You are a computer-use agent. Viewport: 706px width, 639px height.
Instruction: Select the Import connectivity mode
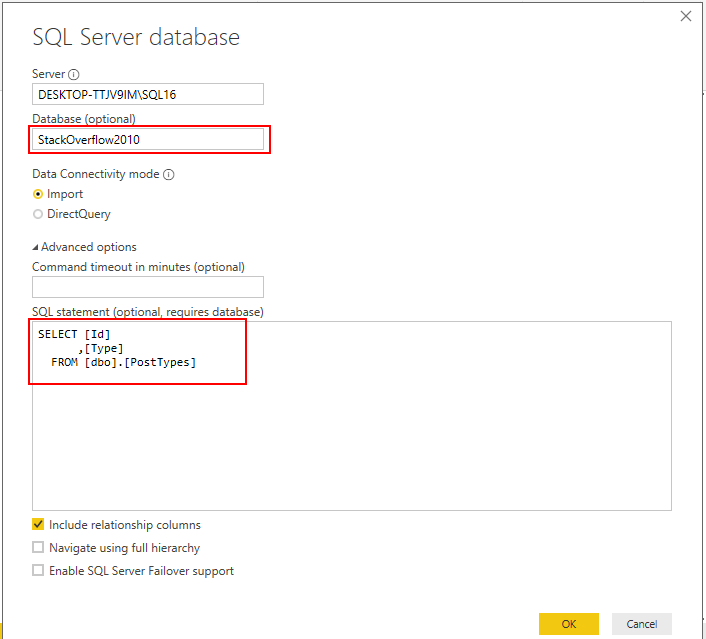[38, 194]
